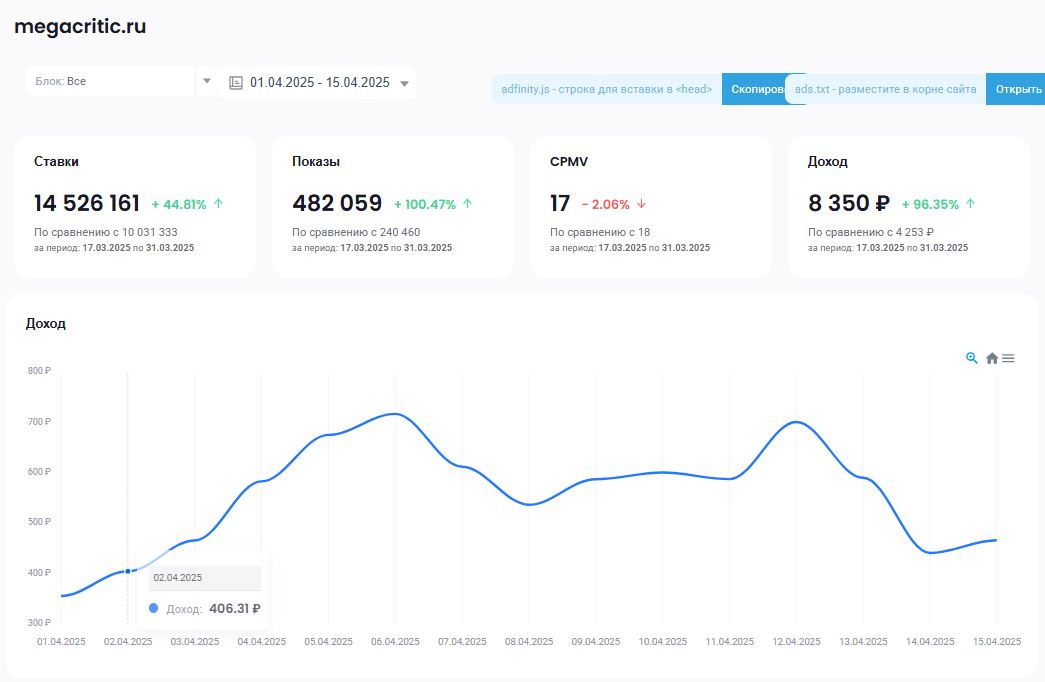Select the adfinity.js insert string text
The image size is (1045, 682).
click(x=606, y=89)
